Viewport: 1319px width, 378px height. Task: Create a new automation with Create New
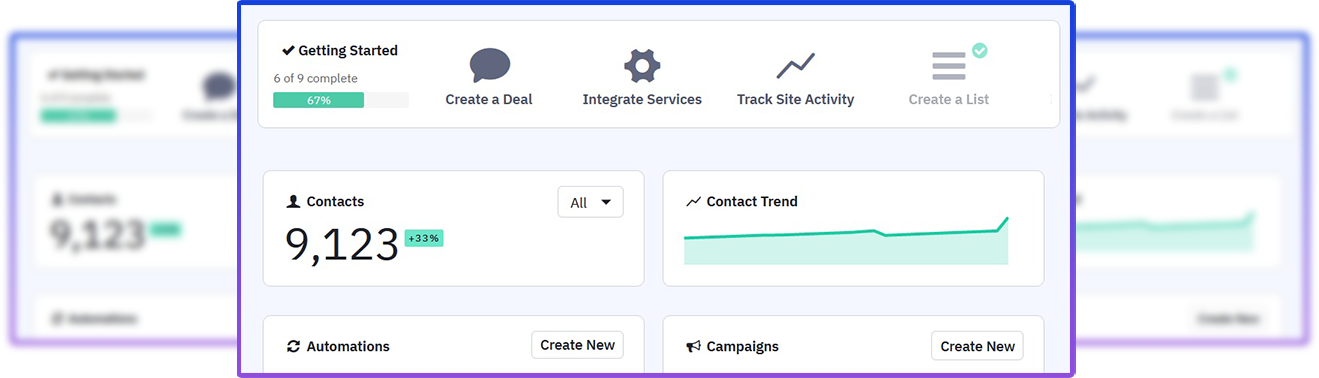point(577,345)
